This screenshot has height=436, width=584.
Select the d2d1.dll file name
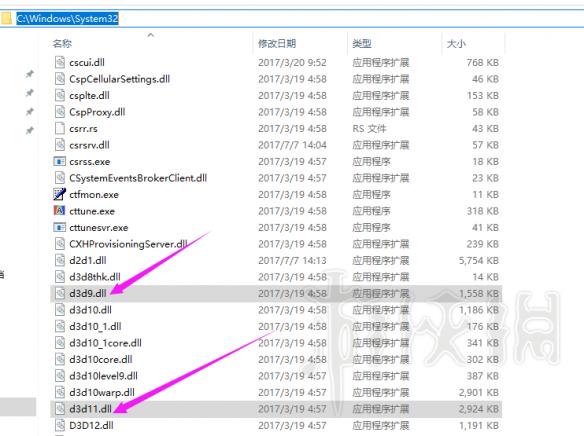[88, 260]
